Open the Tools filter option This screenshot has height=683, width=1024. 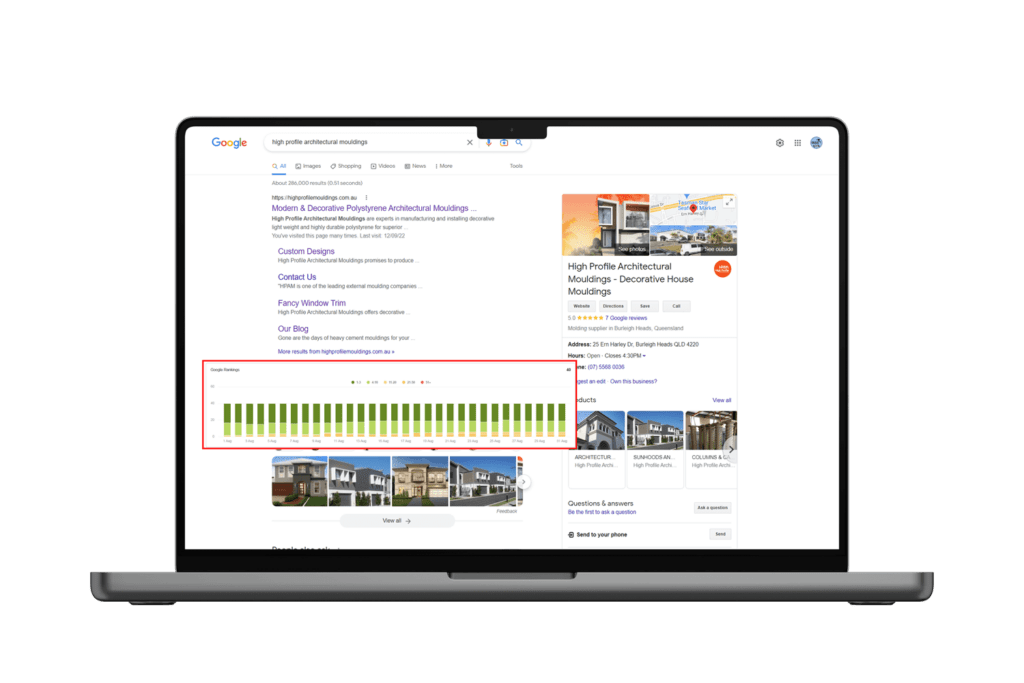516,166
